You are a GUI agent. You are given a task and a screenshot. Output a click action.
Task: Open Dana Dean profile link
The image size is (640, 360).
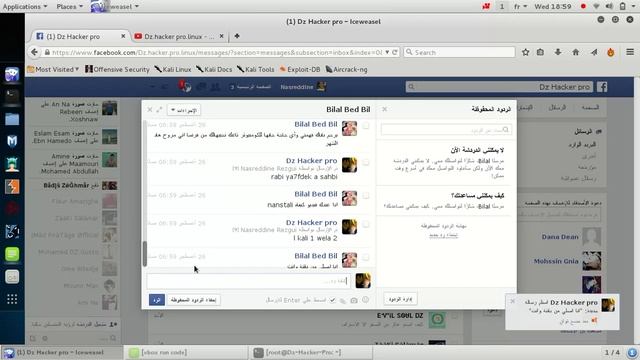coord(560,236)
